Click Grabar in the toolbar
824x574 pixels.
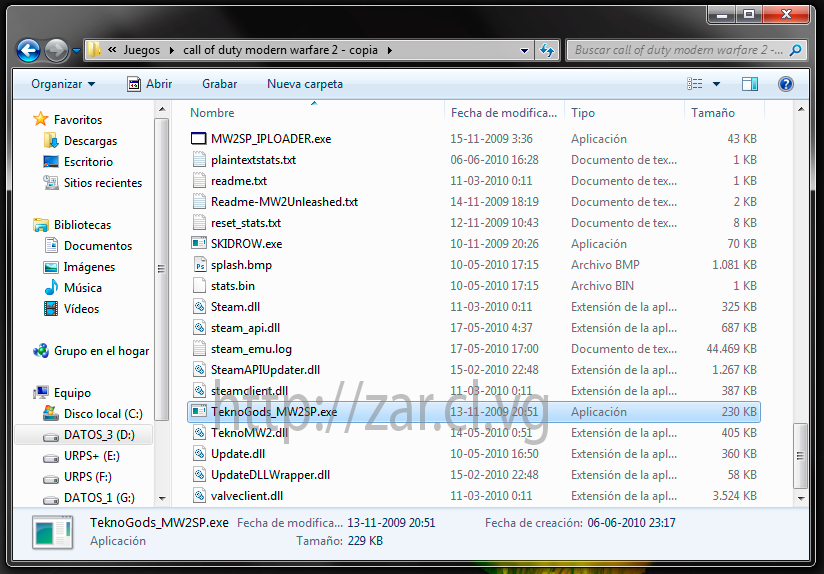pyautogui.click(x=219, y=84)
